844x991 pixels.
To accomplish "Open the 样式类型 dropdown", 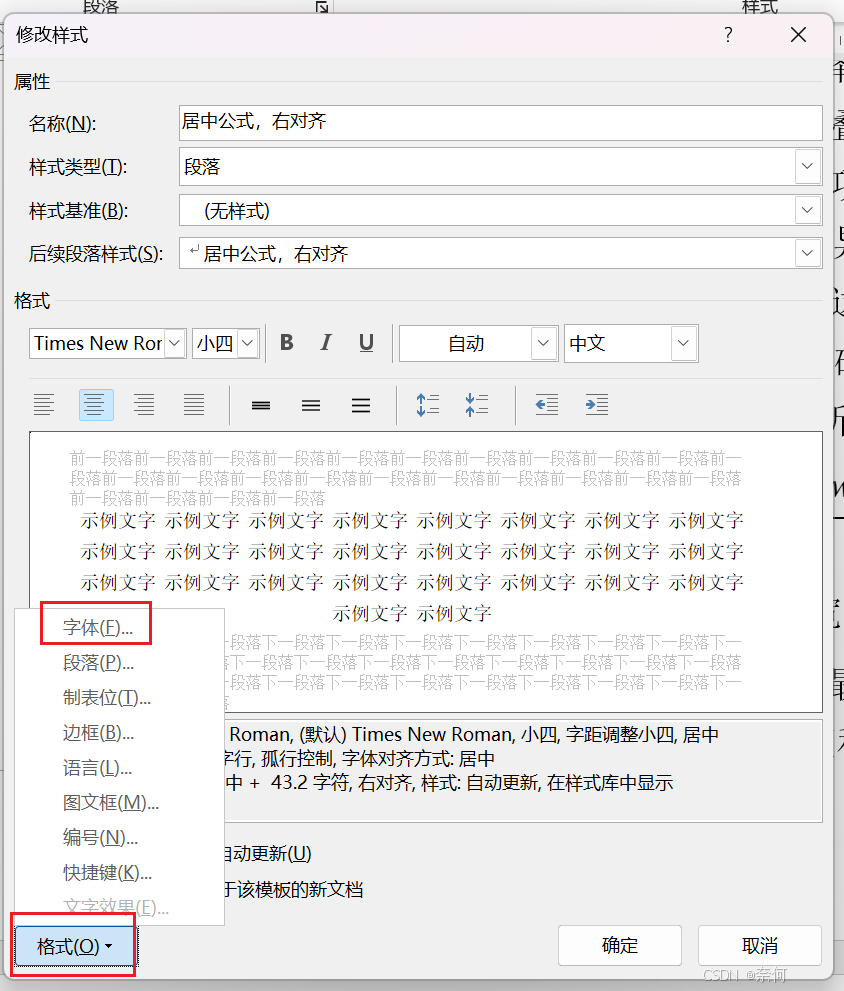I will (807, 166).
